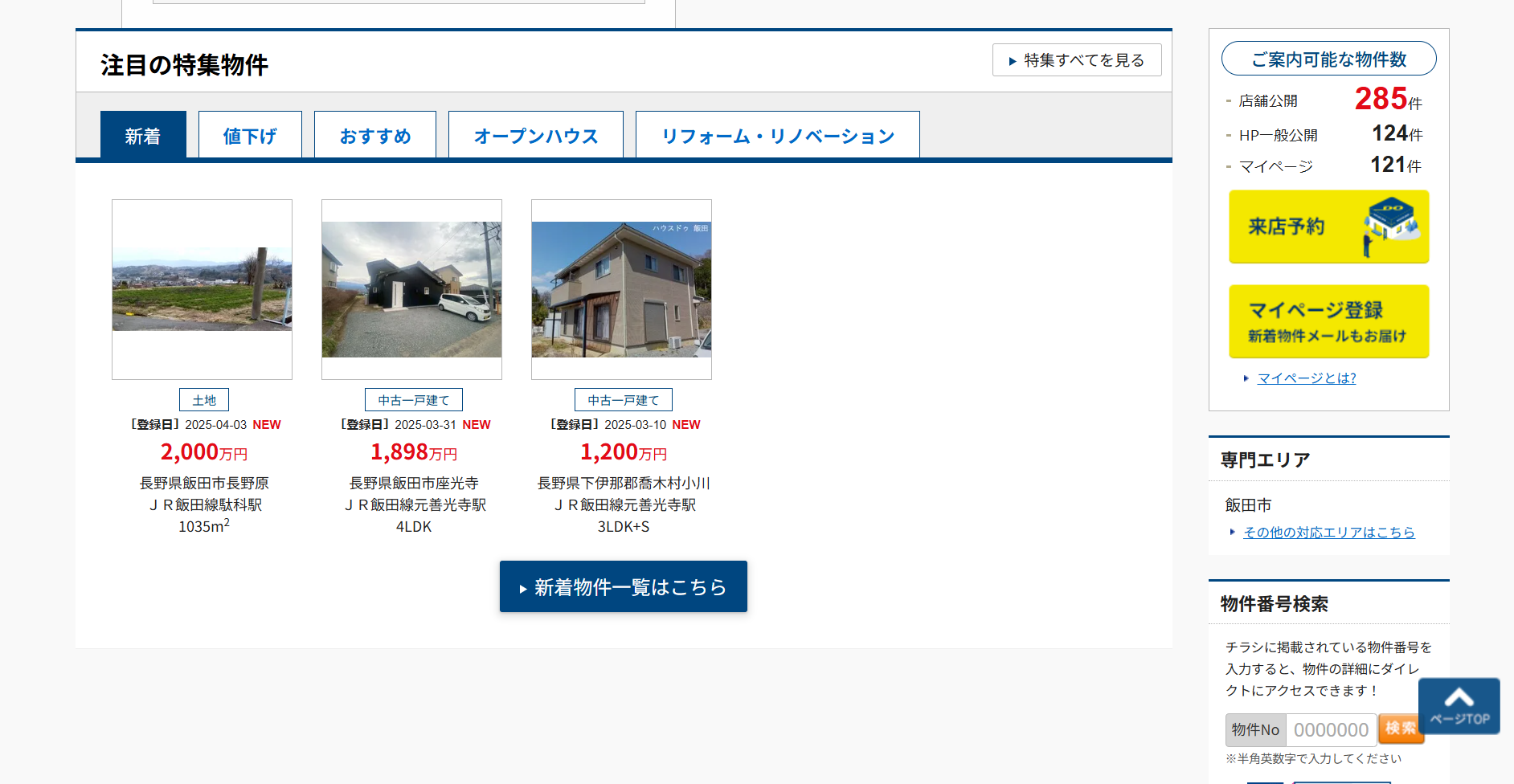Click ＪＲ飯田線駄科駅 station text
The width and height of the screenshot is (1514, 784).
tap(204, 505)
